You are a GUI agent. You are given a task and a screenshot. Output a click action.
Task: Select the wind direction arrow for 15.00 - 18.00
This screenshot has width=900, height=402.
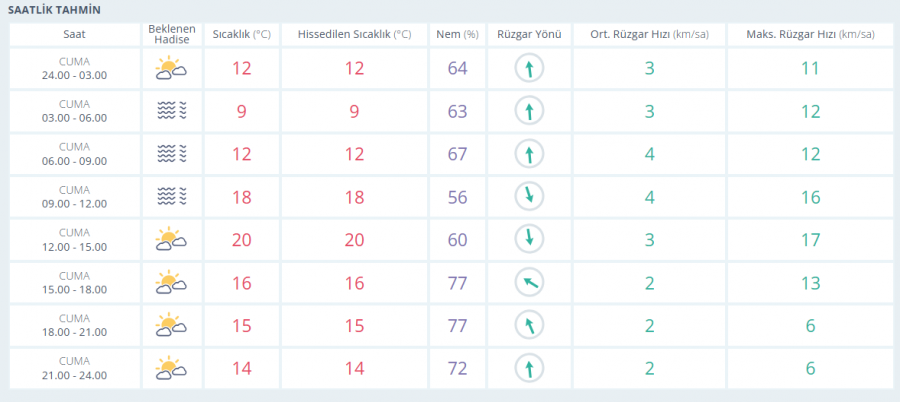tap(529, 283)
